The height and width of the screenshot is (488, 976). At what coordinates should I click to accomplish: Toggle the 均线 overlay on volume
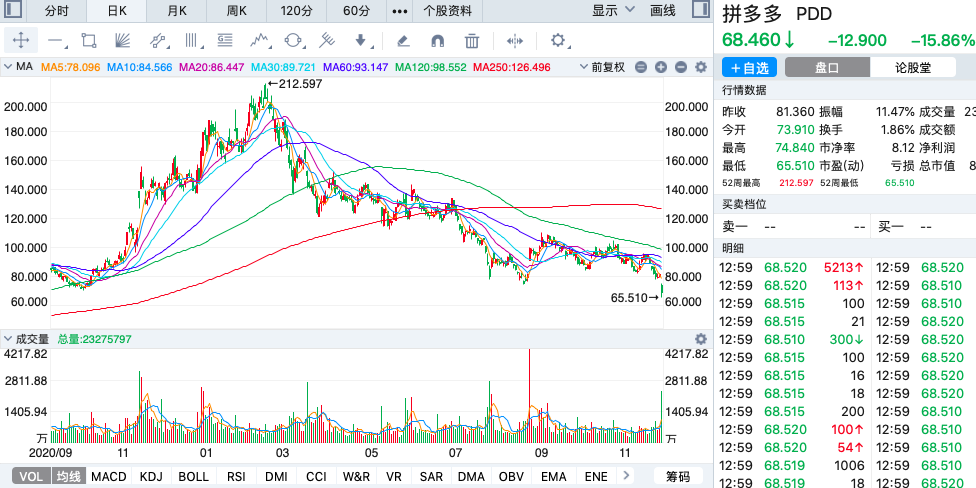67,477
